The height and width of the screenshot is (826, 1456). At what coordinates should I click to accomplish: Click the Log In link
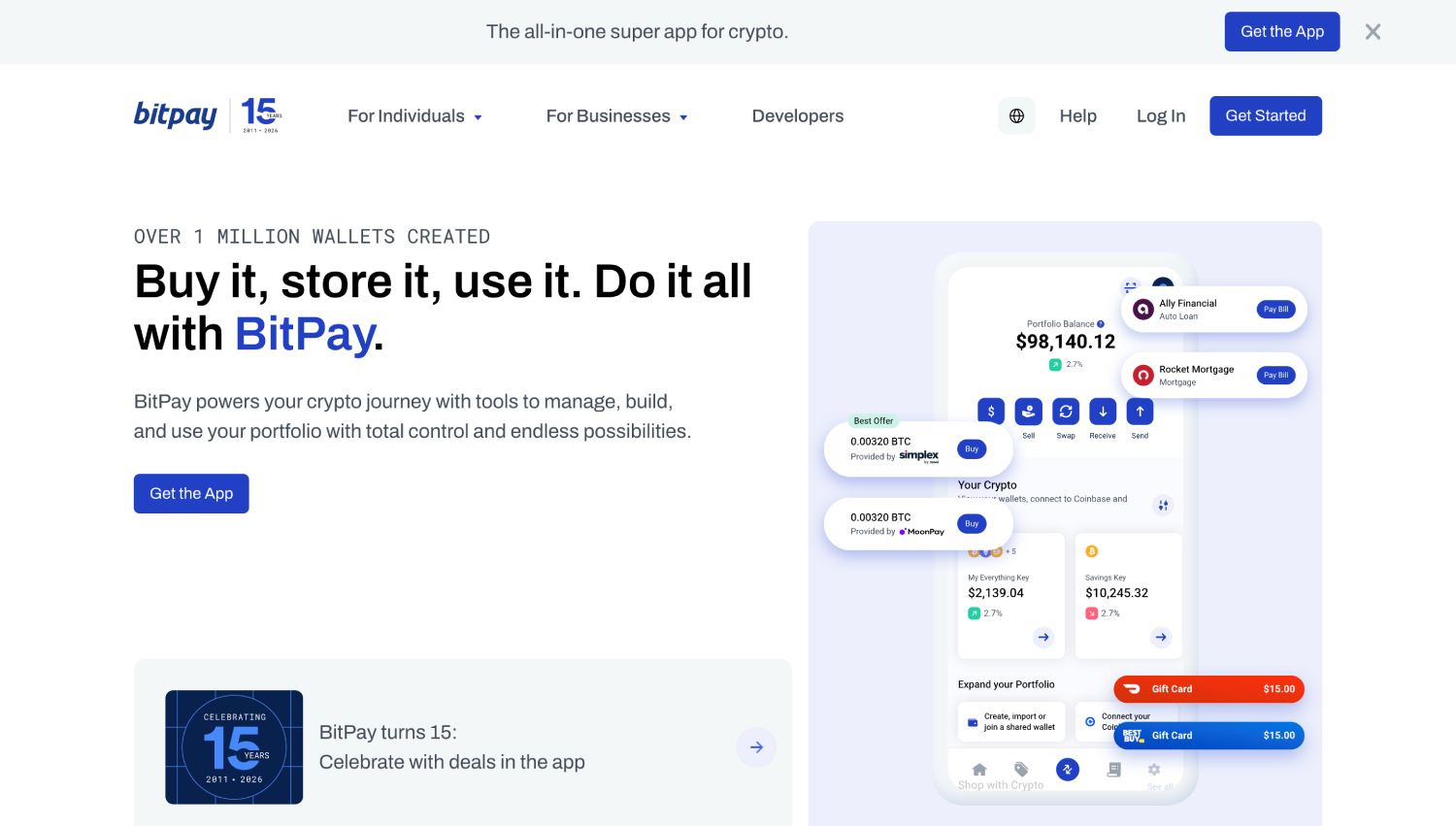(x=1161, y=116)
